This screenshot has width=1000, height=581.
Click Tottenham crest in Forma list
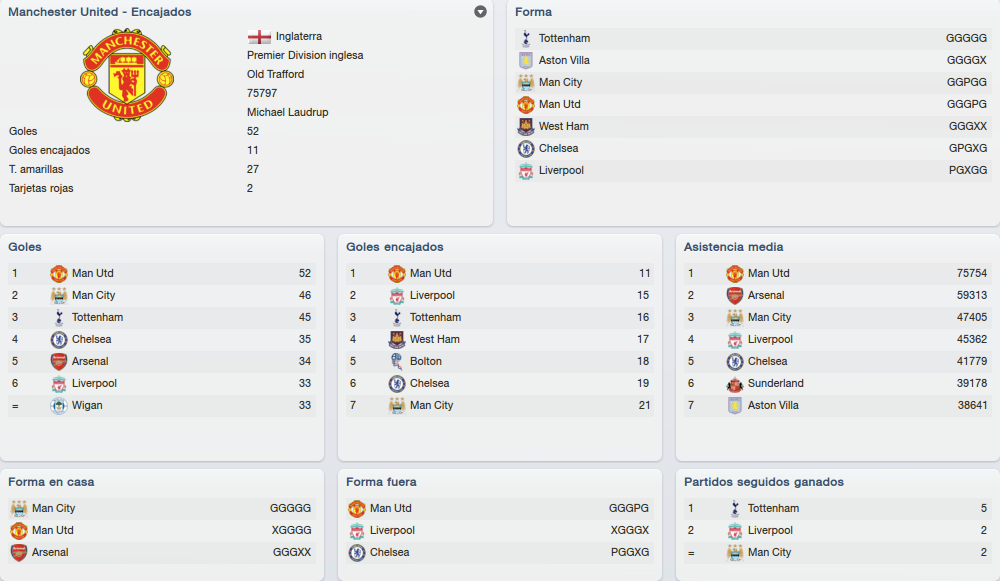tap(526, 38)
